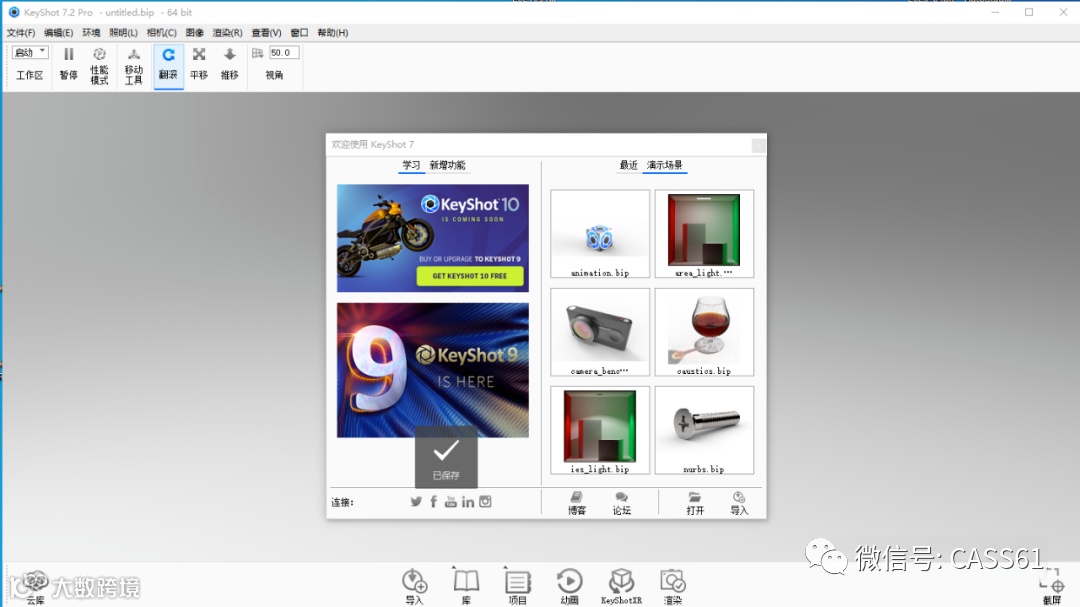The width and height of the screenshot is (1080, 607).
Task: Switch to the New Features tab
Action: coord(447,165)
